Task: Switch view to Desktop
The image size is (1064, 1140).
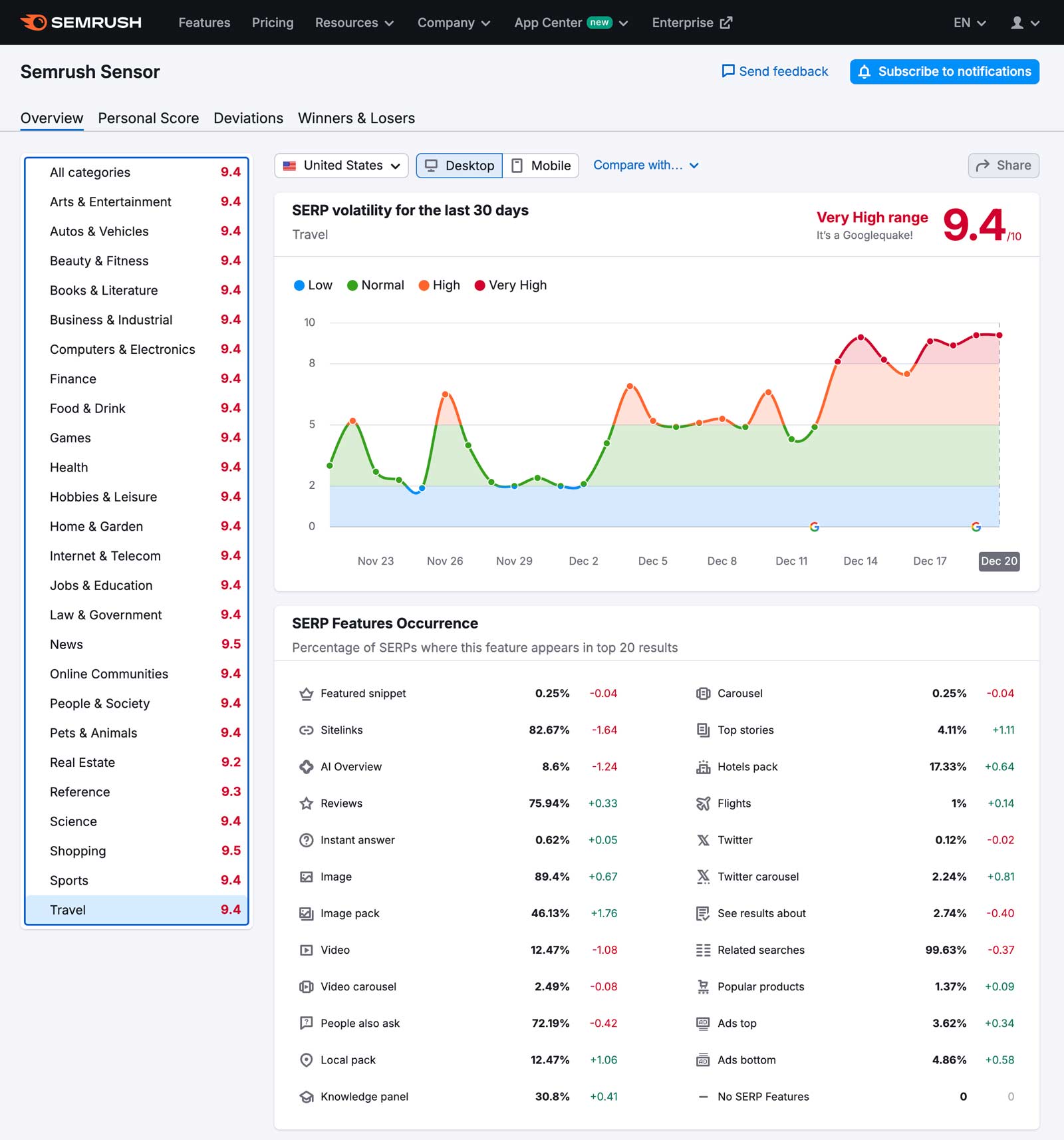Action: (x=460, y=166)
